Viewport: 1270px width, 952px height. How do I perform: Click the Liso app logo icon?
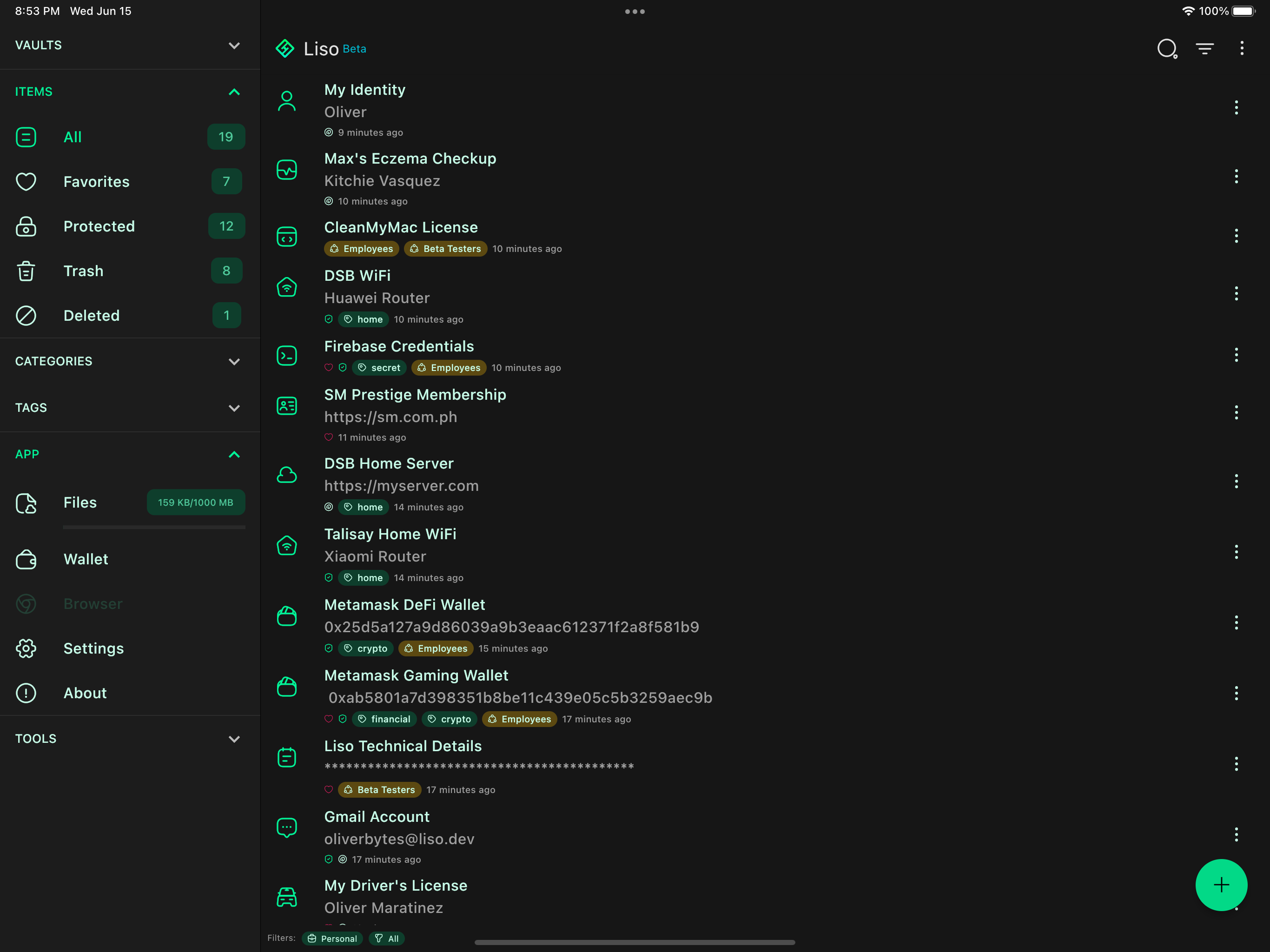[x=285, y=48]
